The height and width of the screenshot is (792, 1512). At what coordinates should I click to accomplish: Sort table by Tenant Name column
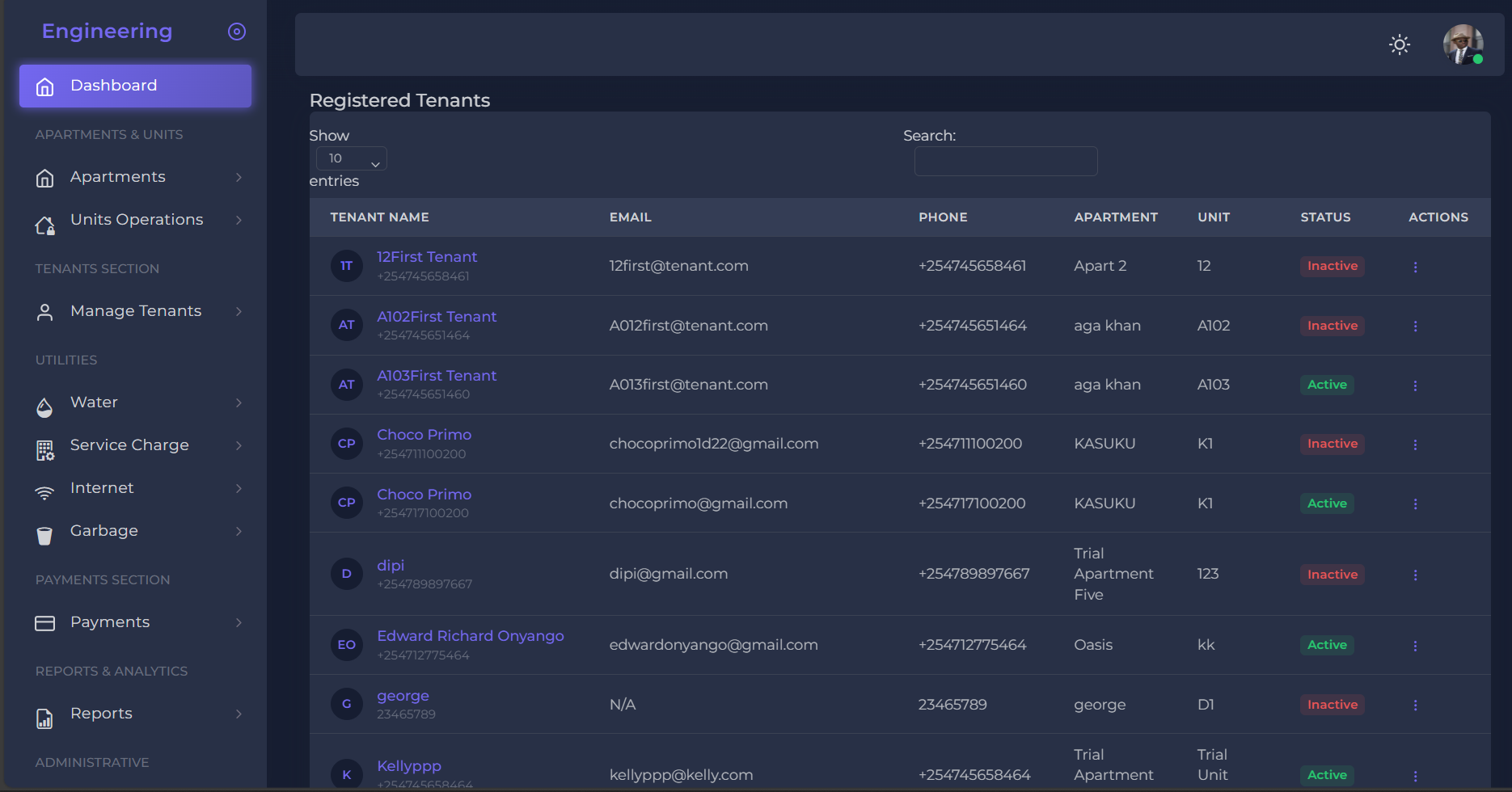pyautogui.click(x=379, y=217)
